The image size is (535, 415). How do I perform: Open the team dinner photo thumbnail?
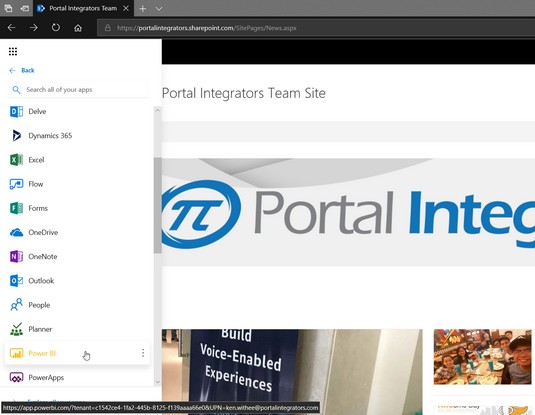coord(482,357)
